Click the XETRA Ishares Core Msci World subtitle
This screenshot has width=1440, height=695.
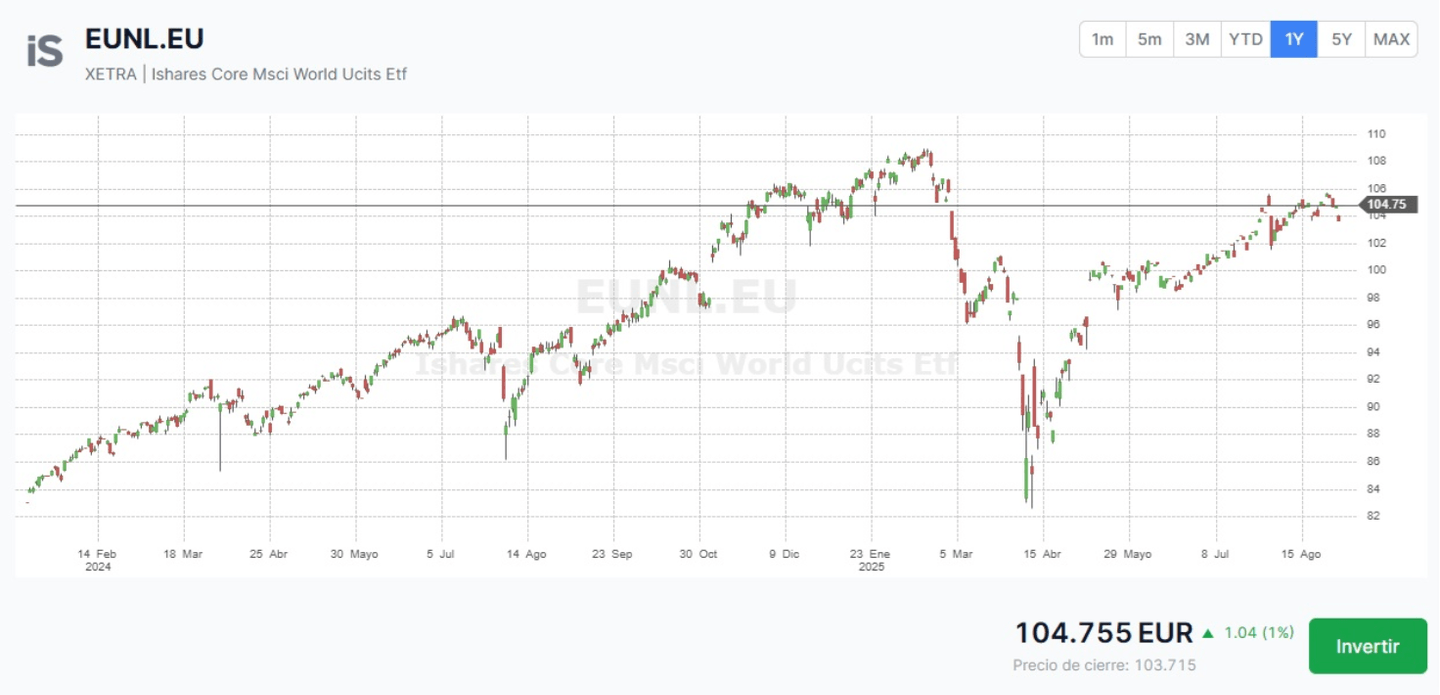pos(246,74)
